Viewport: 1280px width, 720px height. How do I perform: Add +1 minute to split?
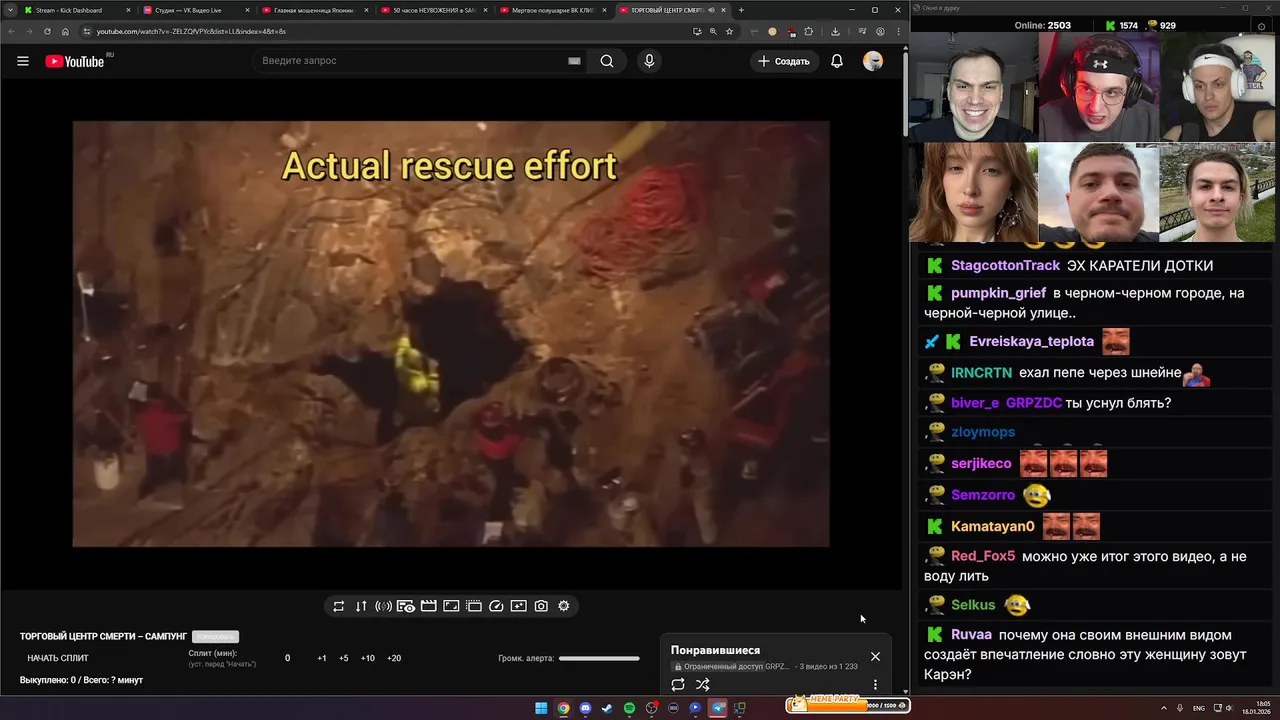pyautogui.click(x=322, y=658)
